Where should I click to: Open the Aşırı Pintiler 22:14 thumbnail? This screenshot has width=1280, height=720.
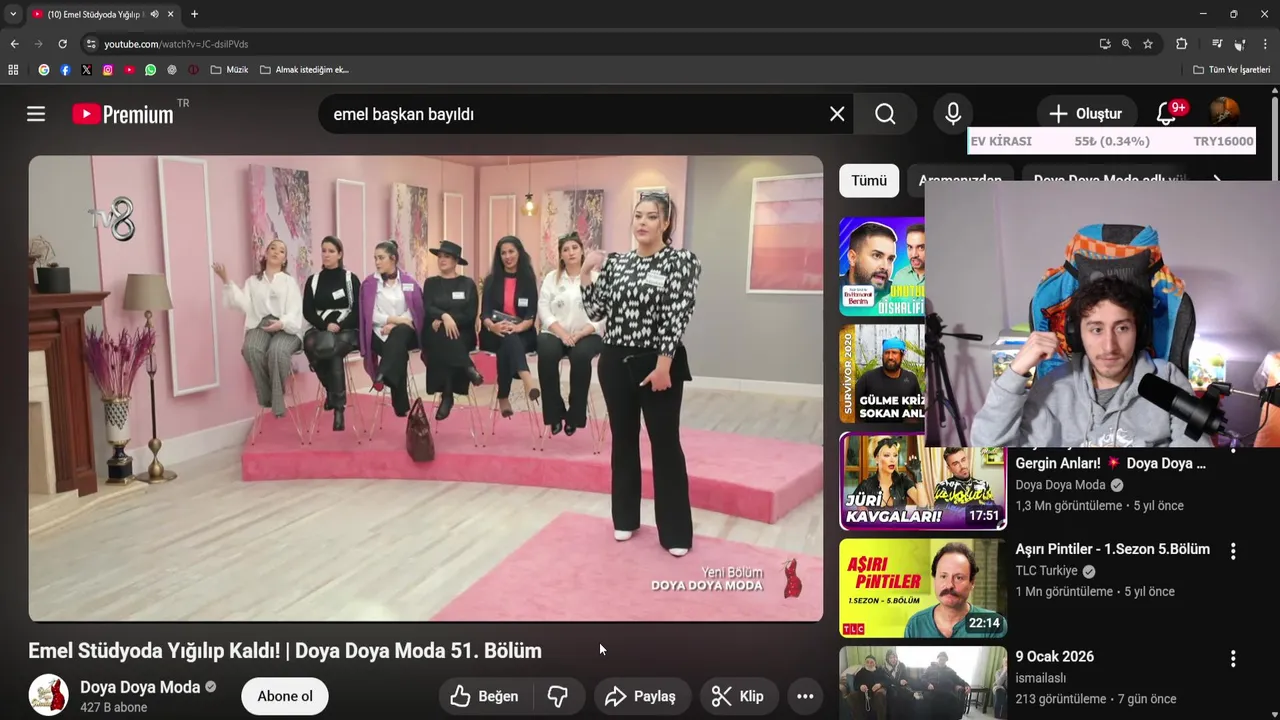[923, 588]
